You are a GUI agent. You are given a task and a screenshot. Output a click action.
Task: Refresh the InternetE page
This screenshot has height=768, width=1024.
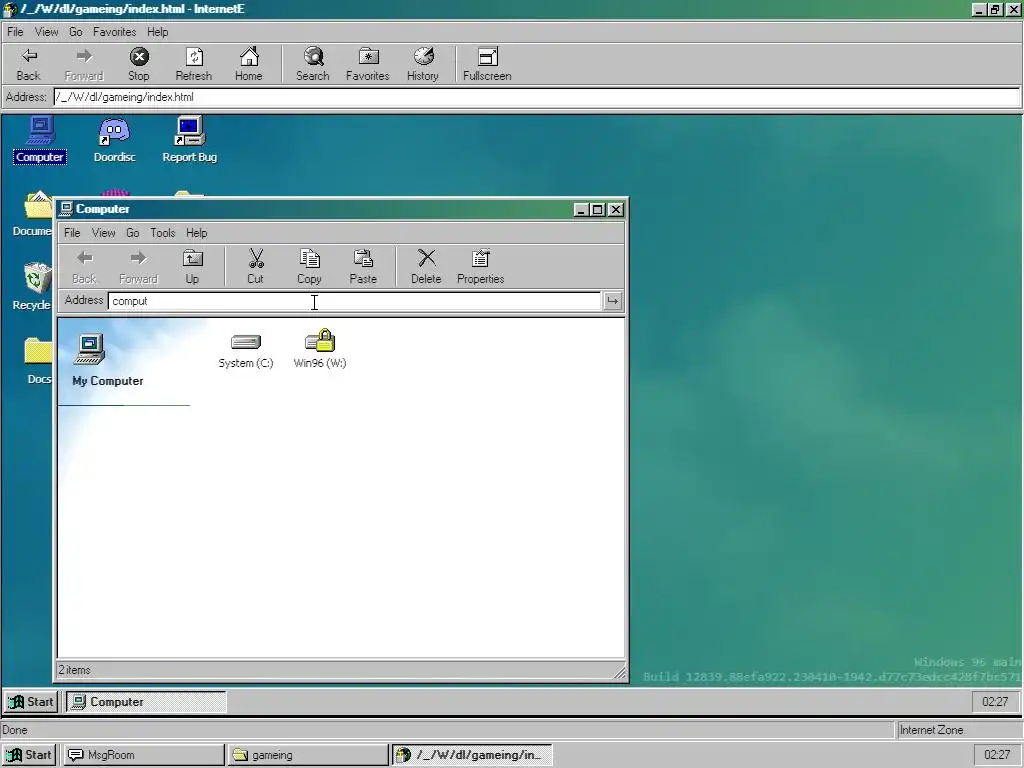click(193, 64)
